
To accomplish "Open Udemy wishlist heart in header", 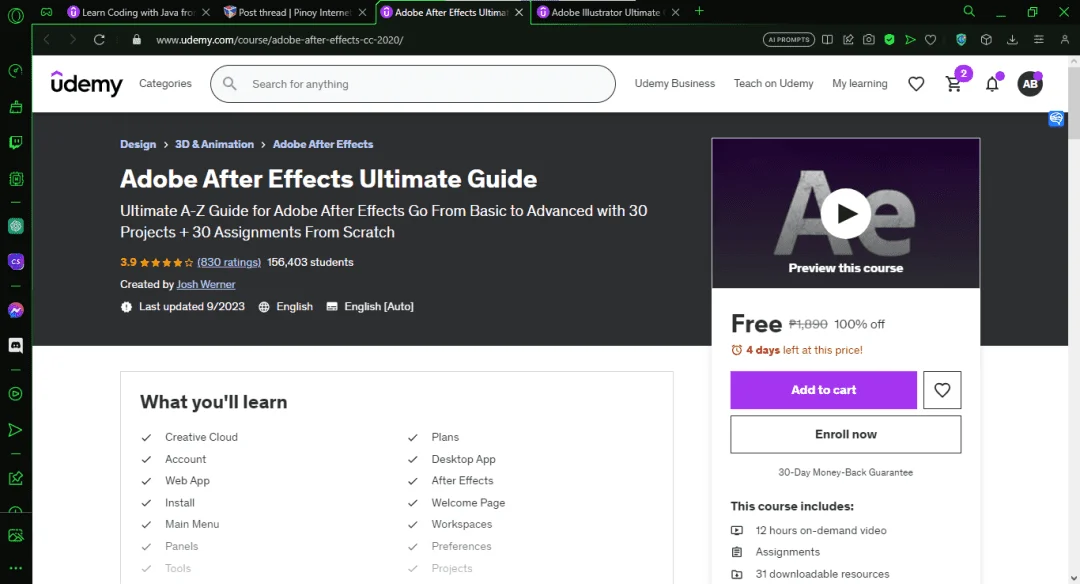I will point(916,84).
